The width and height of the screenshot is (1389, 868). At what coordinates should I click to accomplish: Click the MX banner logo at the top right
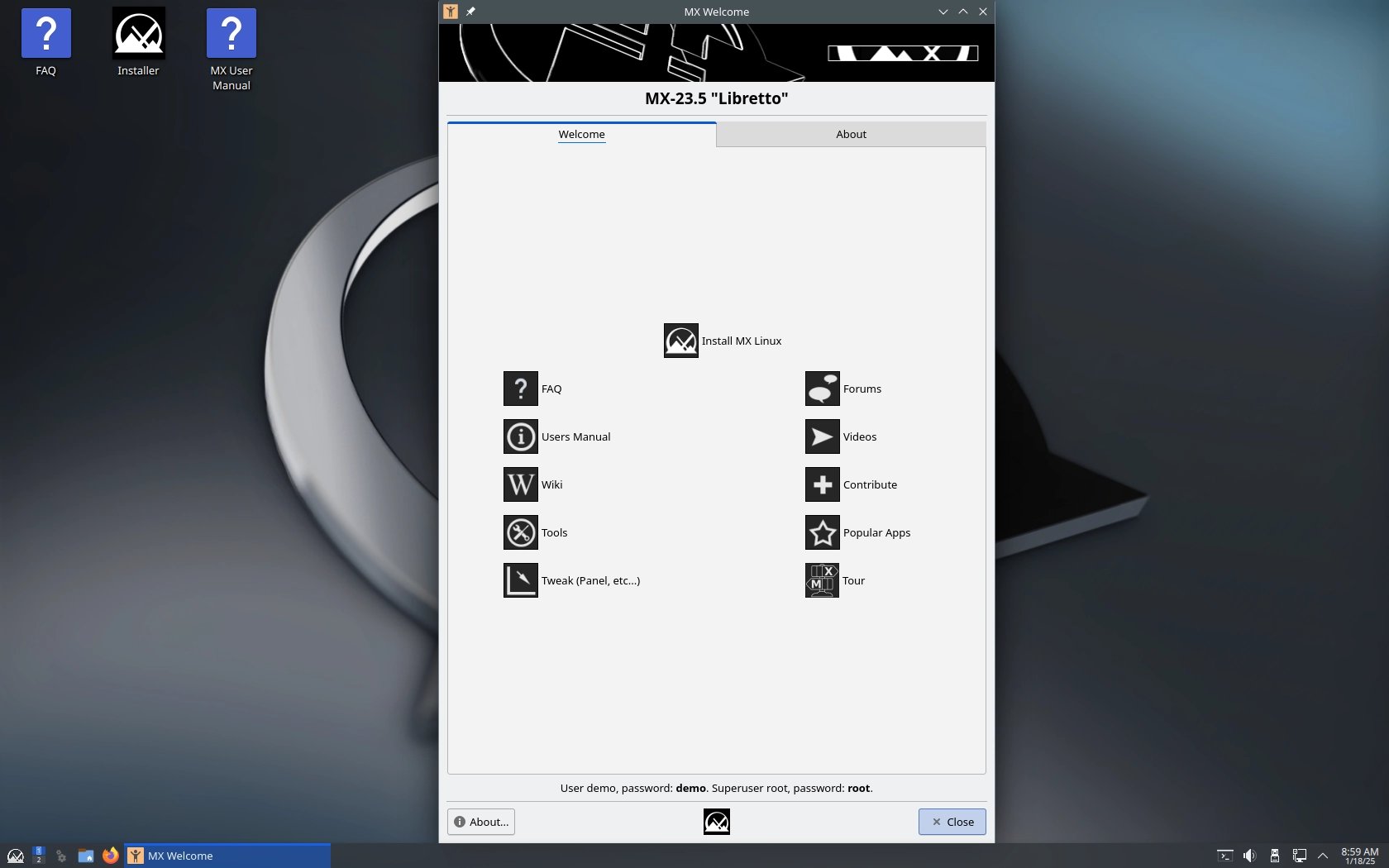(x=903, y=53)
